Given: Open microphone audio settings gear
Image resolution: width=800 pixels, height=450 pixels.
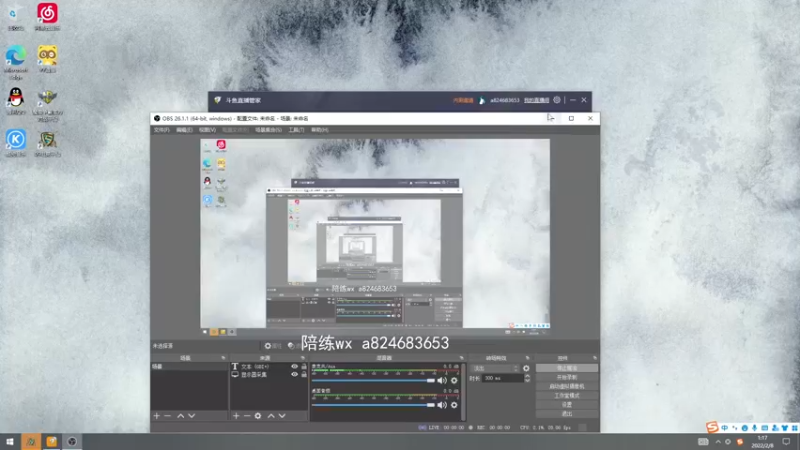Looking at the screenshot, I should point(454,380).
